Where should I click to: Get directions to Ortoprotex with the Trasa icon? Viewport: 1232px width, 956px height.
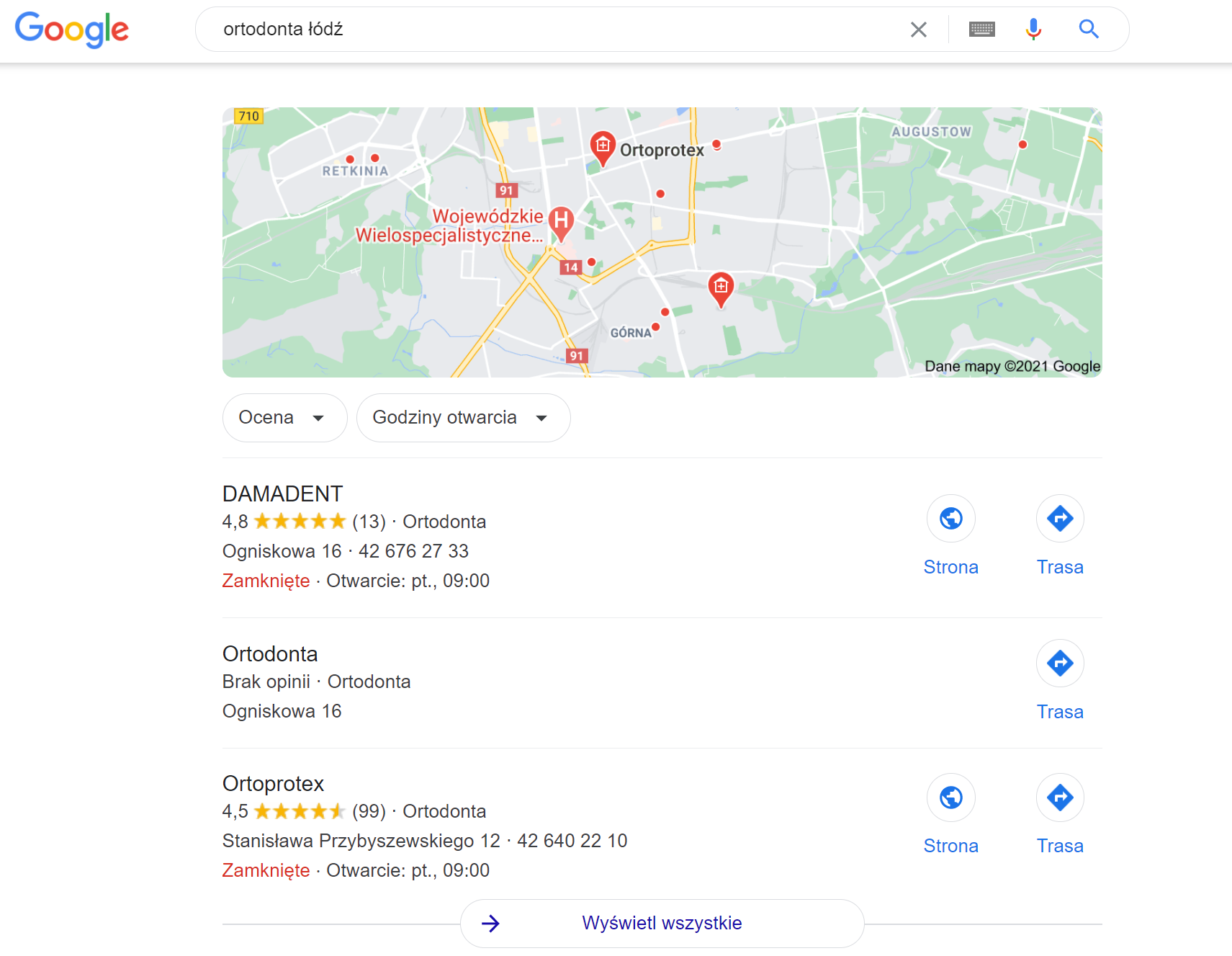click(x=1059, y=798)
